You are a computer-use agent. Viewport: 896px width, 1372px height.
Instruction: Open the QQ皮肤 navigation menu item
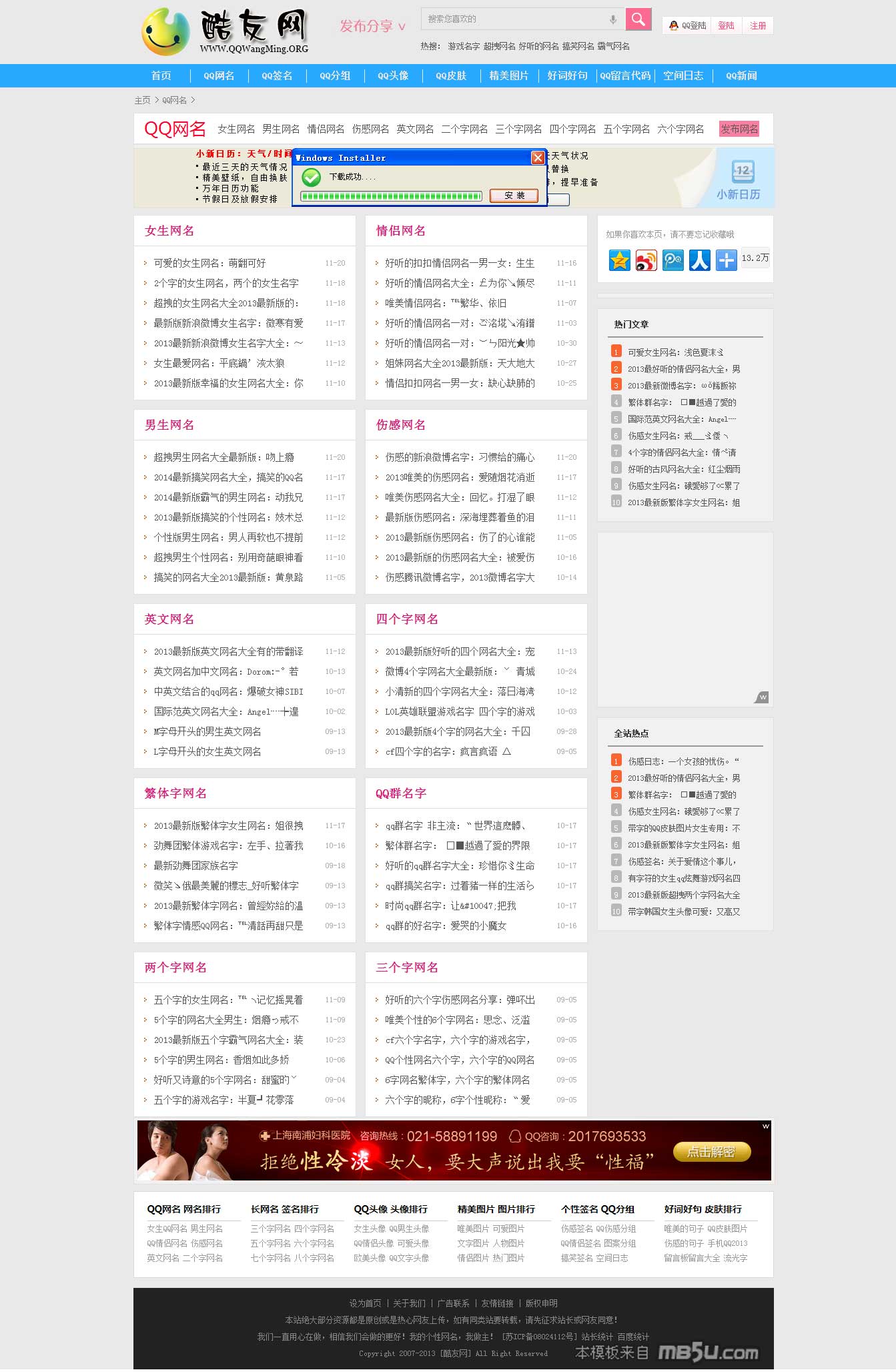point(451,75)
